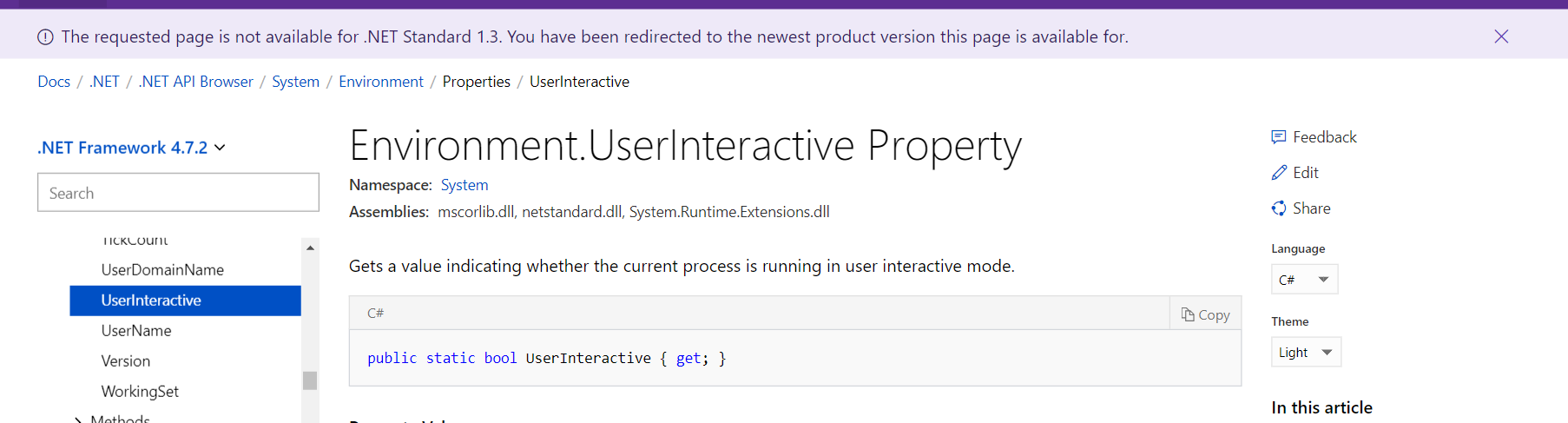Open .NET API Browser breadcrumb
1568x423 pixels.
tap(195, 82)
